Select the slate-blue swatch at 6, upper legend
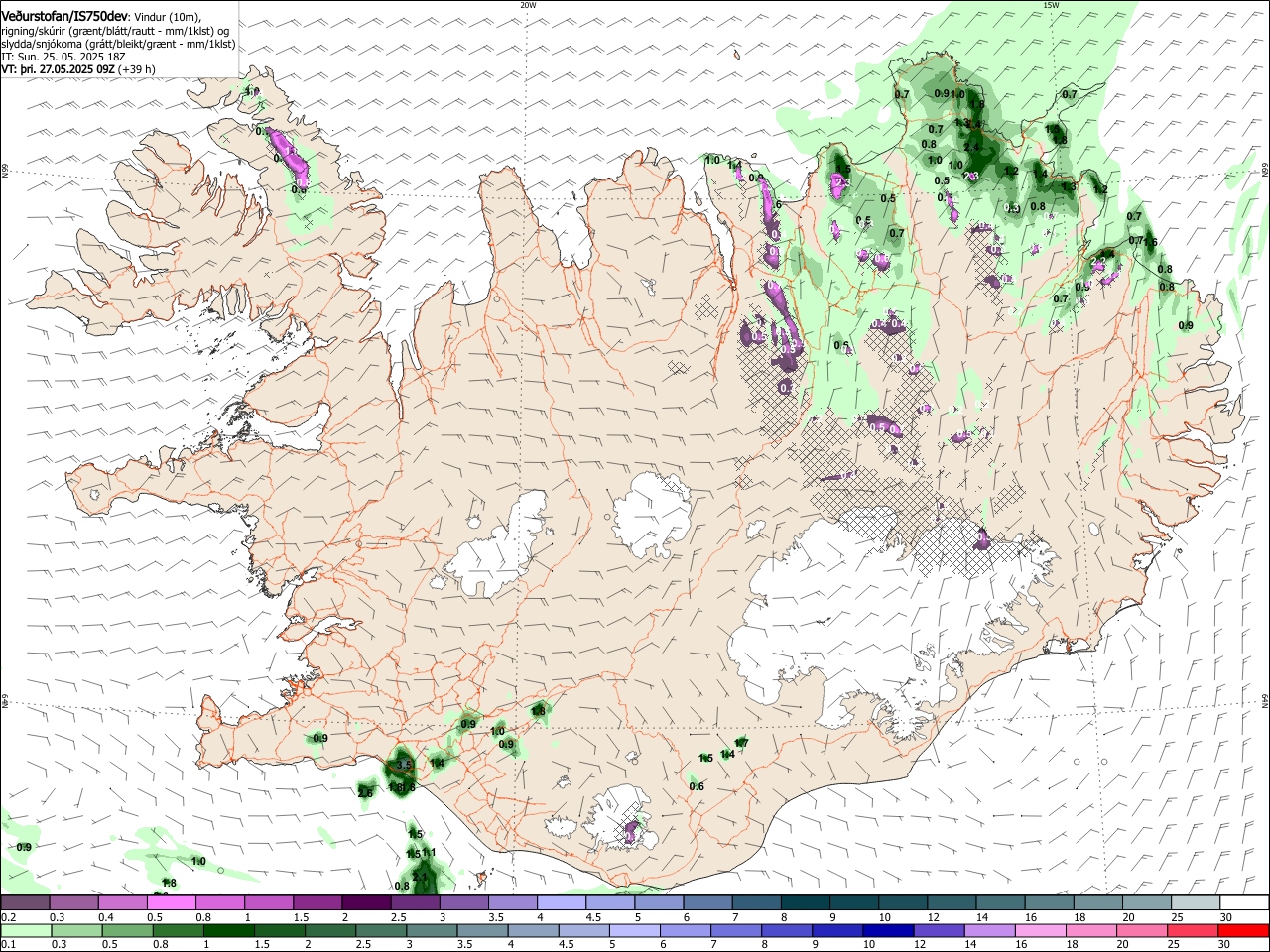The height and width of the screenshot is (952, 1270). coord(707,902)
